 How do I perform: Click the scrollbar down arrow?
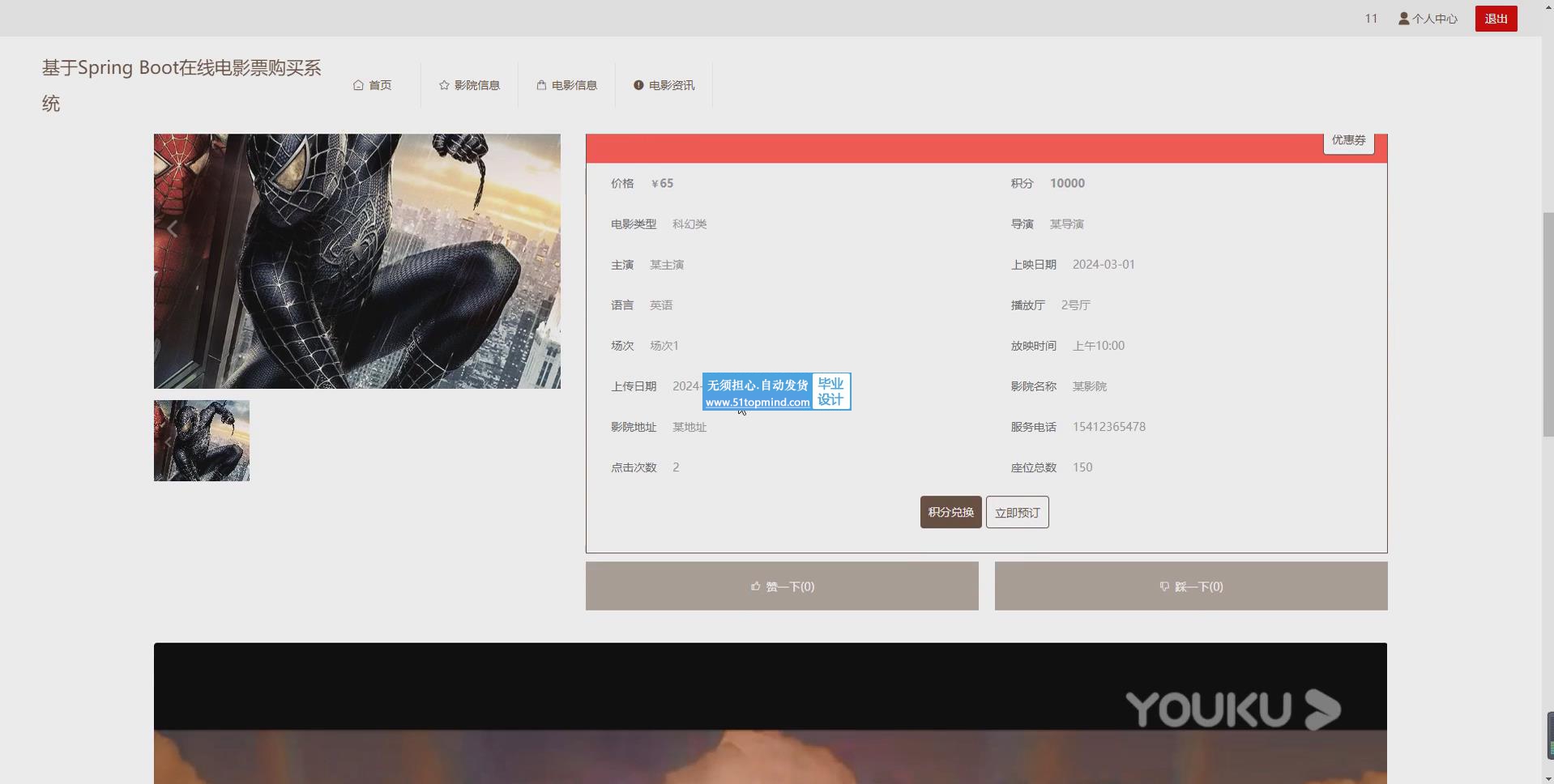[x=1548, y=778]
